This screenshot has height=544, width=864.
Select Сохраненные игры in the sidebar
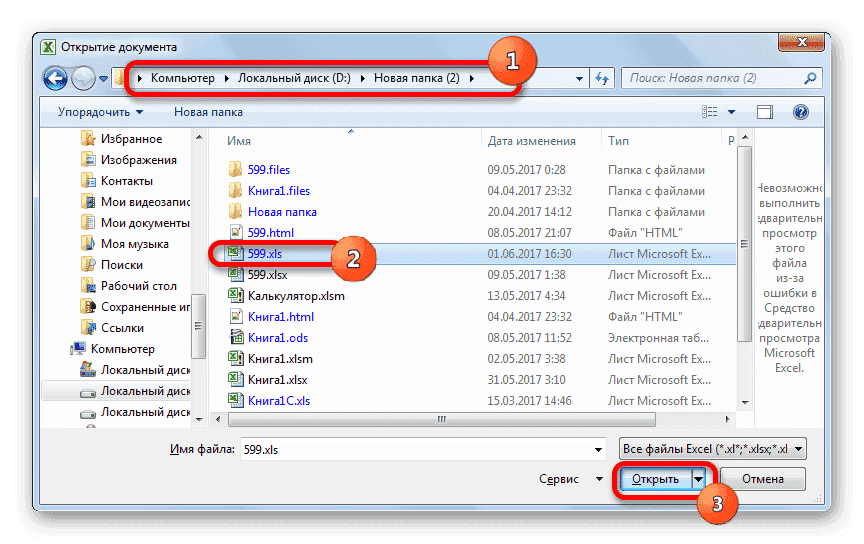coord(145,306)
